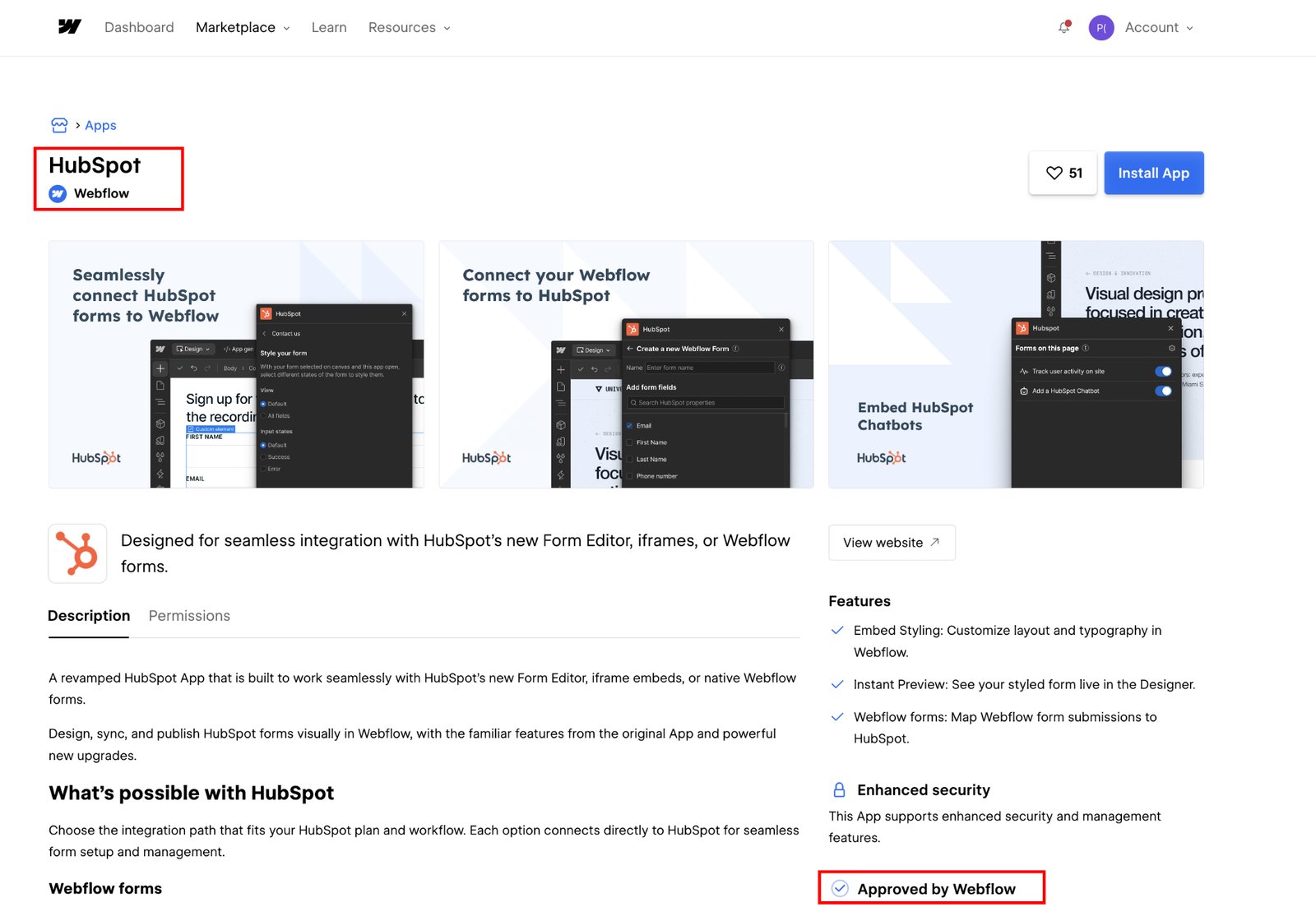Open the Account dropdown menu

coord(1159,27)
